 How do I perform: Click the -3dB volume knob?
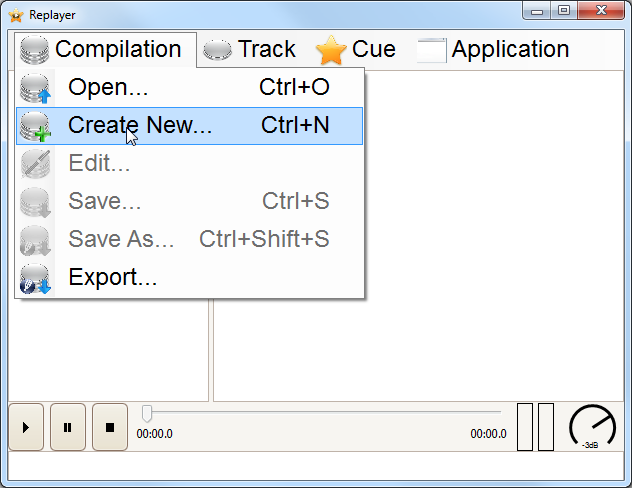click(x=592, y=427)
